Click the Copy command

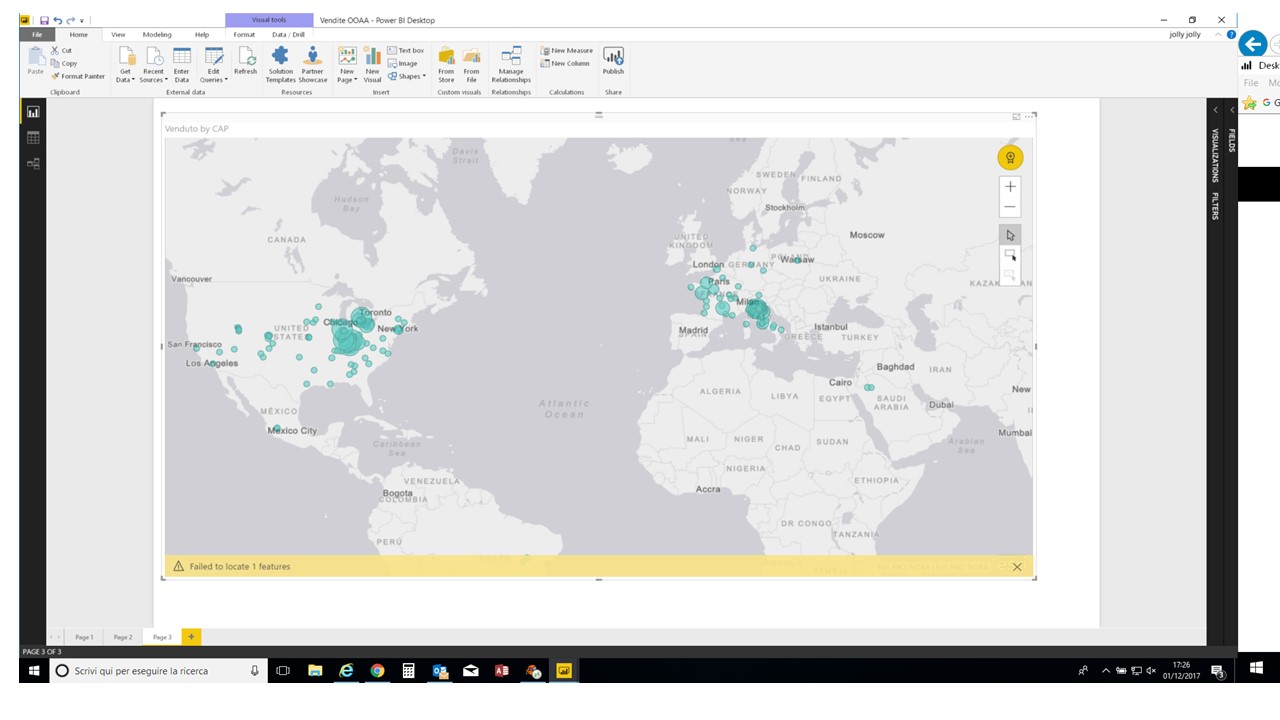pyautogui.click(x=64, y=63)
